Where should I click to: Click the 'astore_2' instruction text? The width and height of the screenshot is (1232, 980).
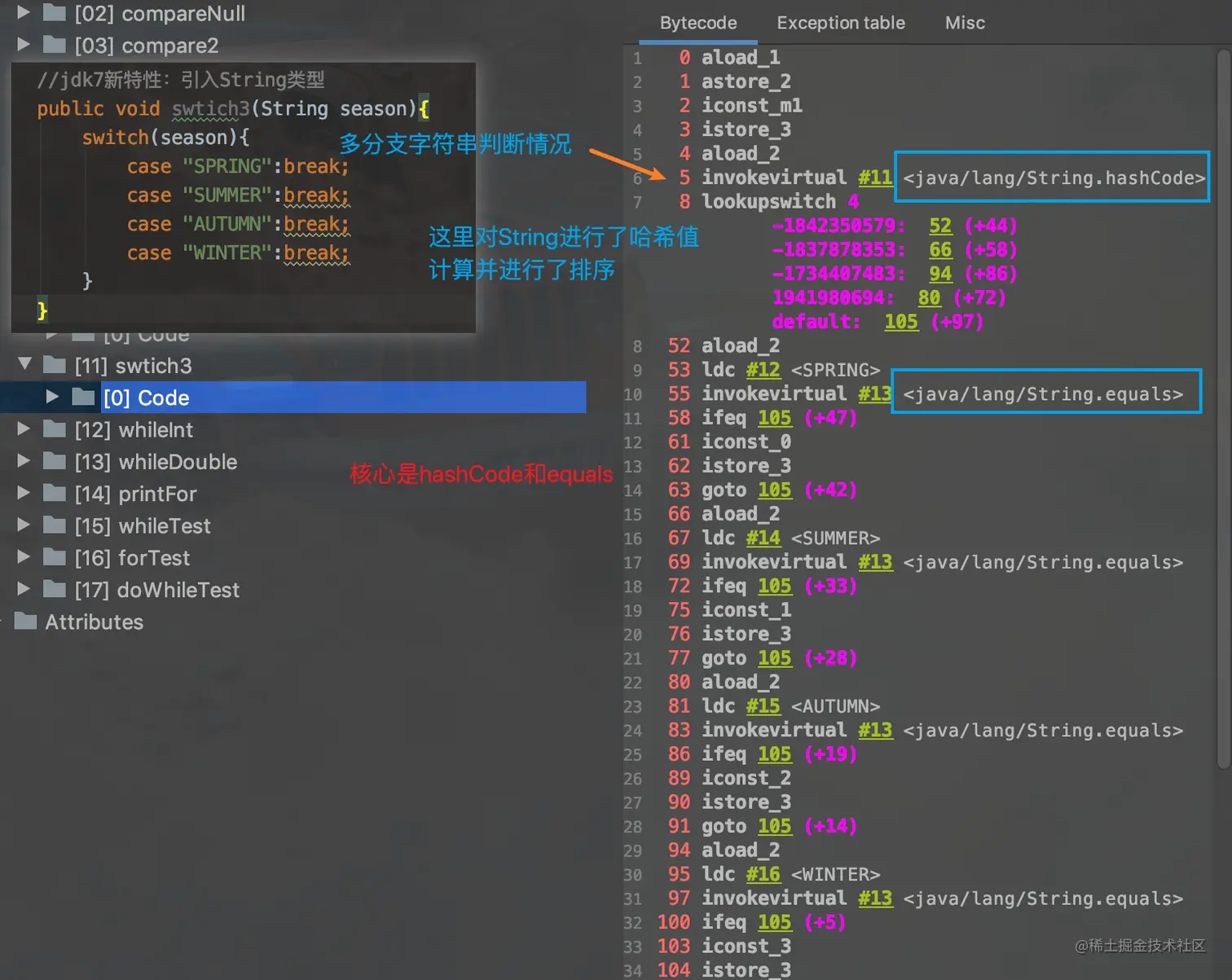tap(746, 81)
